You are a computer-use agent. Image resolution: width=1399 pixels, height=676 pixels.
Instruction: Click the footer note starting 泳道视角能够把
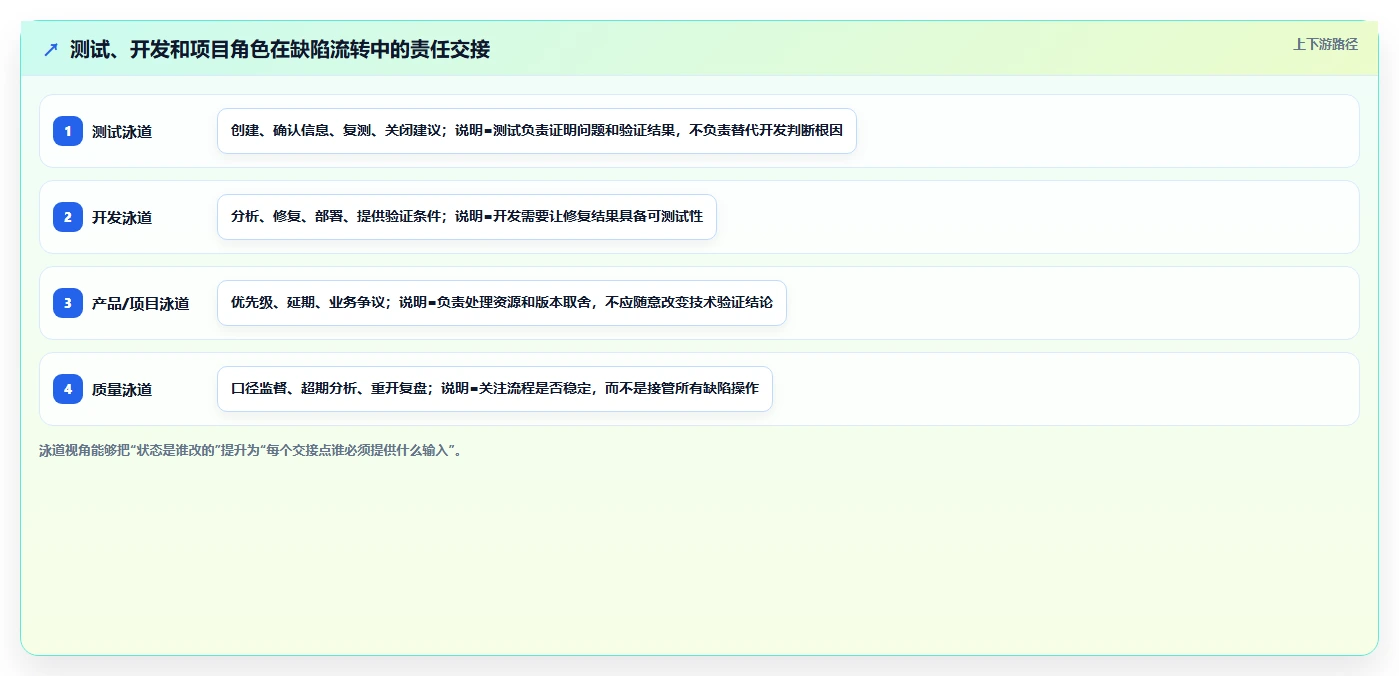250,450
